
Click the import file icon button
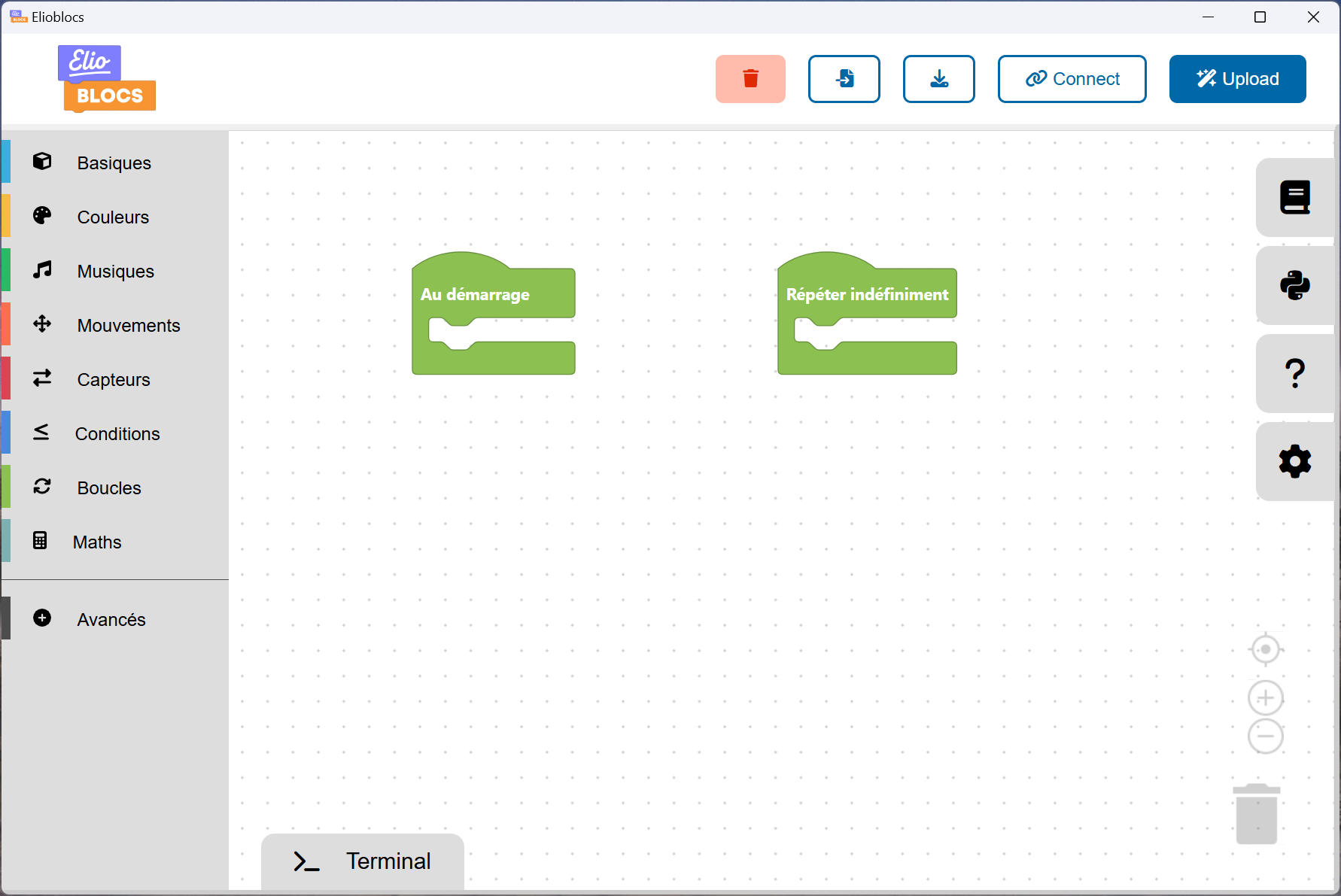[x=844, y=79]
